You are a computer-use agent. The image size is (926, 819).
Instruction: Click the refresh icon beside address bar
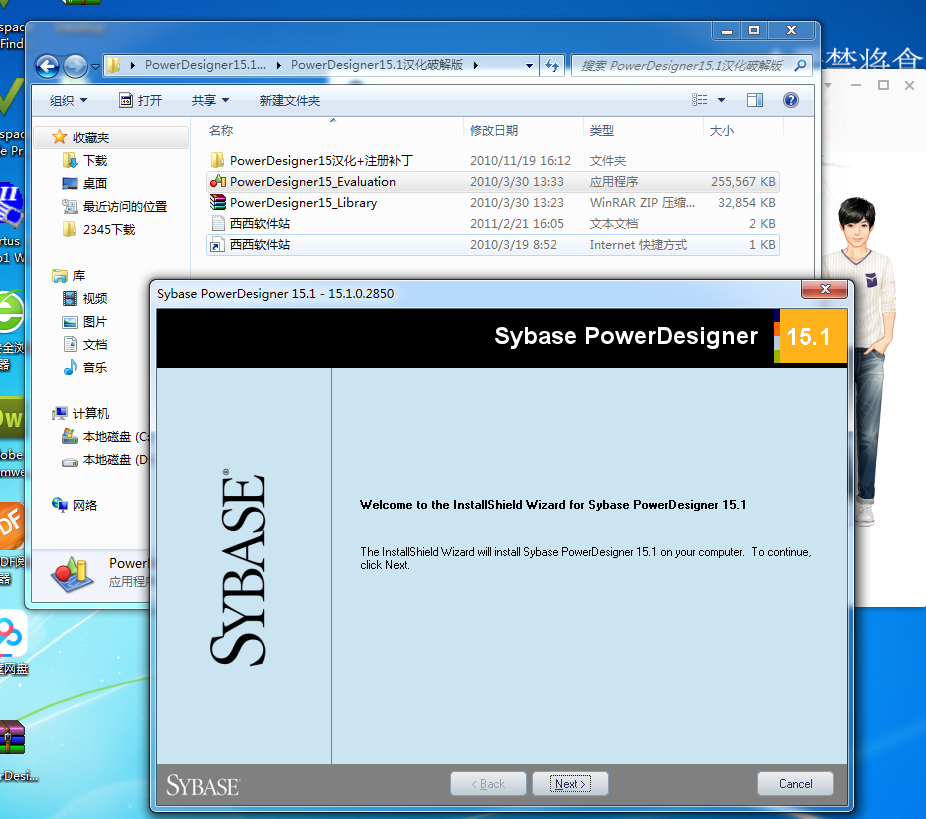[552, 66]
